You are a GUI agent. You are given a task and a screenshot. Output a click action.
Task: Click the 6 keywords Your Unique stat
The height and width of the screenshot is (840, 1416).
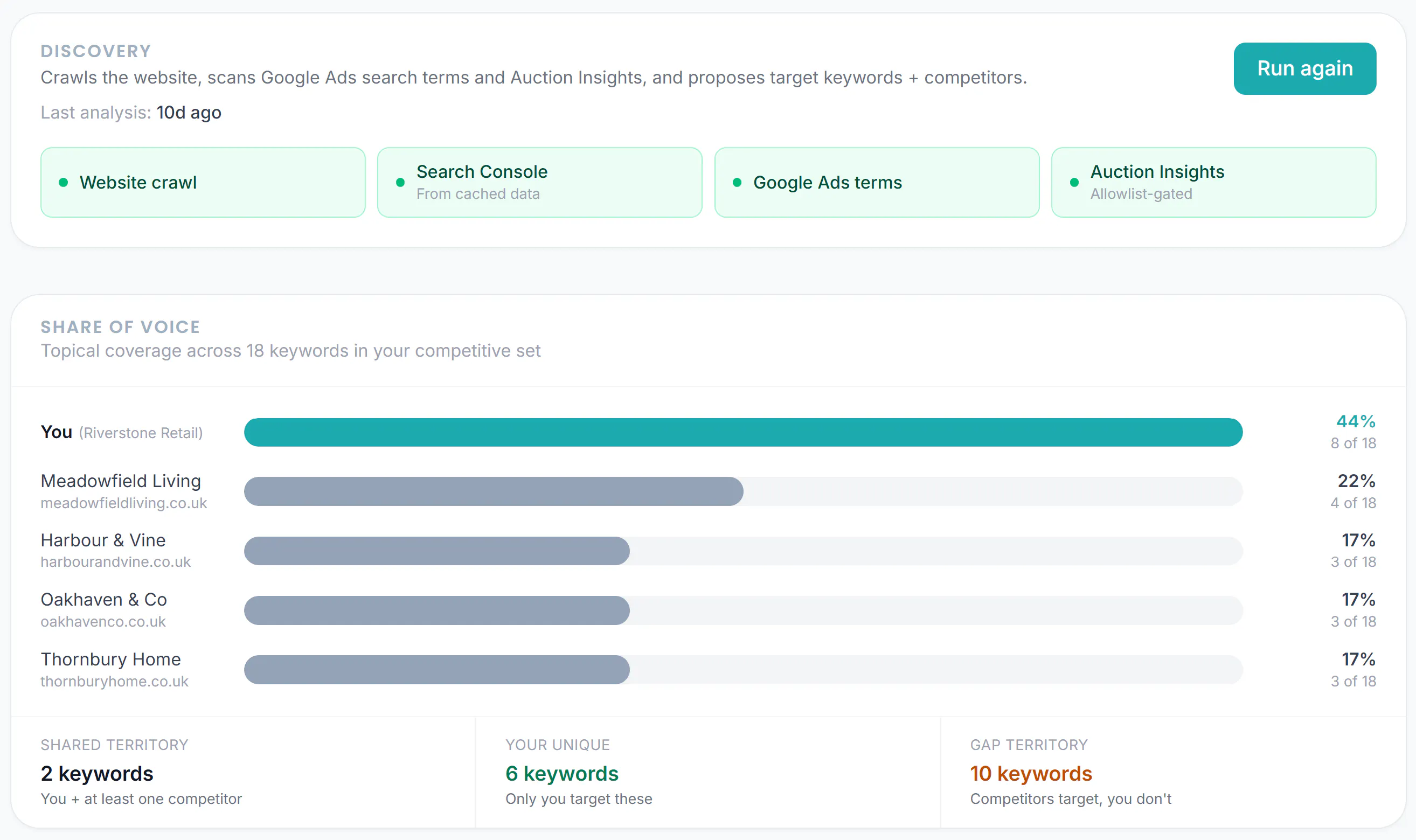pos(562,773)
